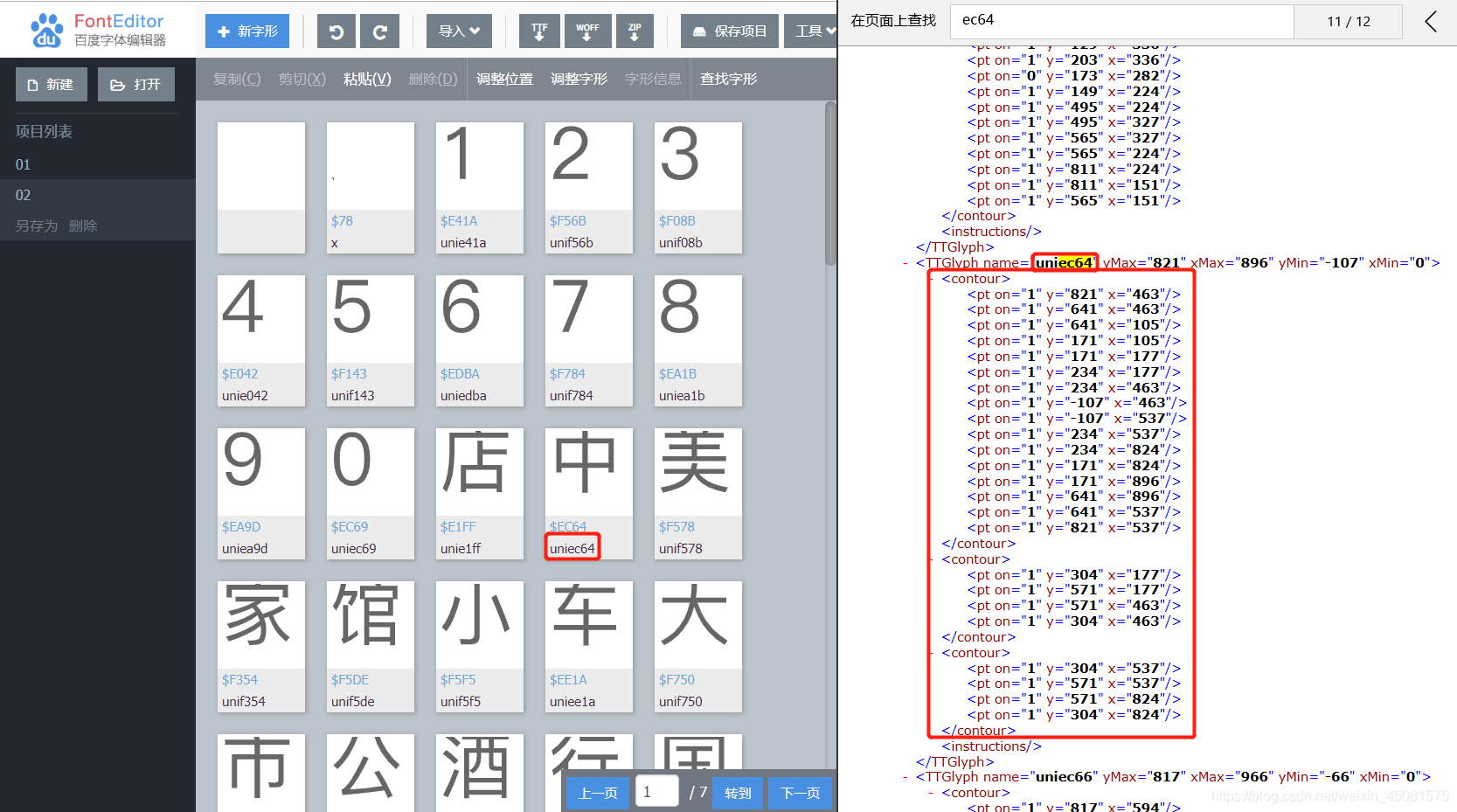Select the 店 glyph thumbnail unie1ff

click(x=480, y=494)
